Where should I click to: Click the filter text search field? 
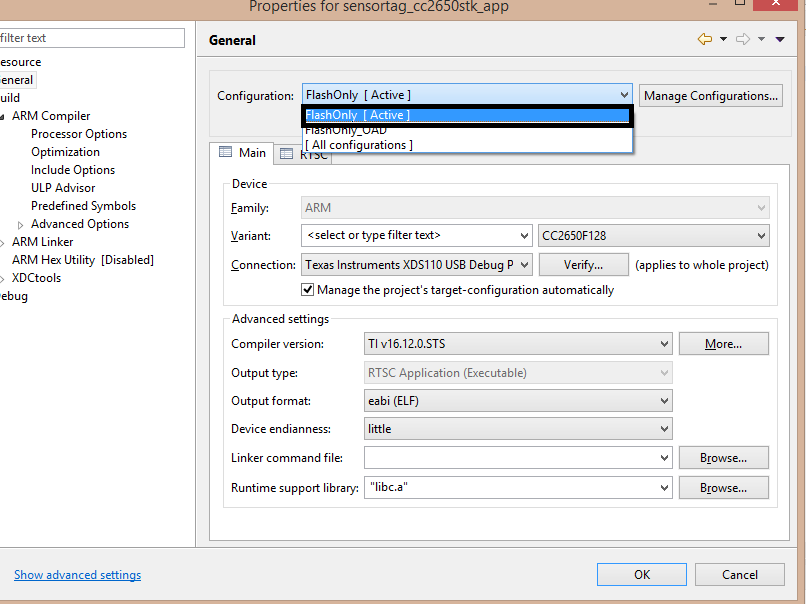click(x=90, y=38)
